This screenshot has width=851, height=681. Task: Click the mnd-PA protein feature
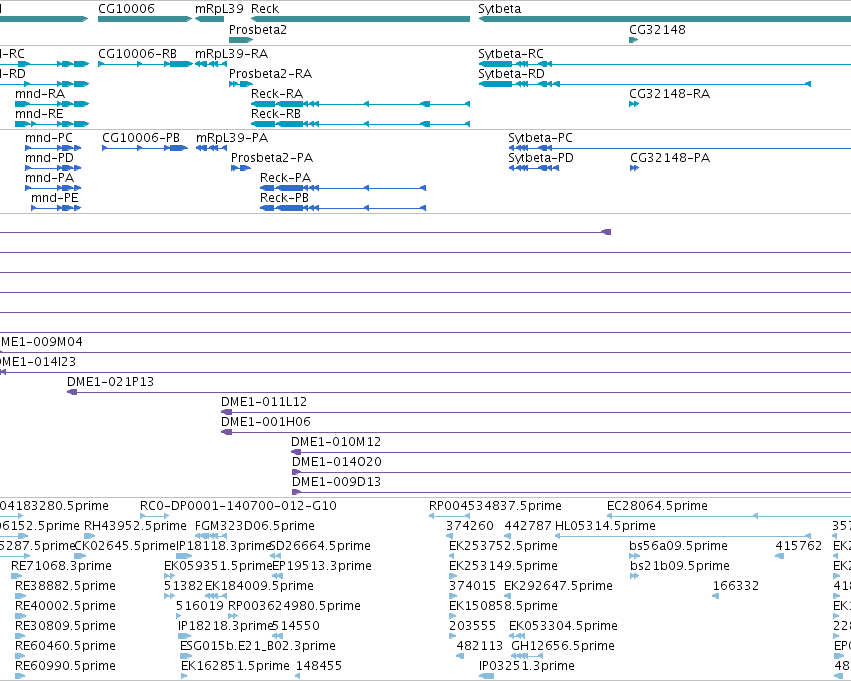[53, 188]
